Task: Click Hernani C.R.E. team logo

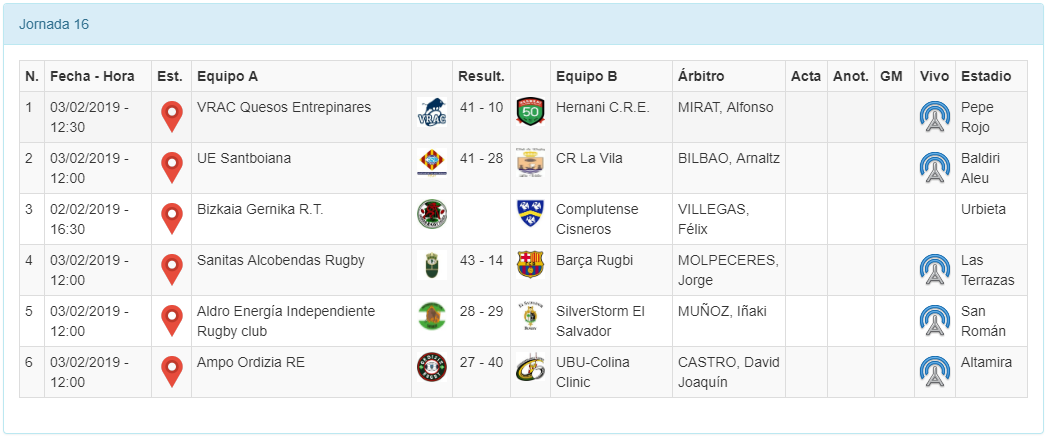Action: click(530, 112)
